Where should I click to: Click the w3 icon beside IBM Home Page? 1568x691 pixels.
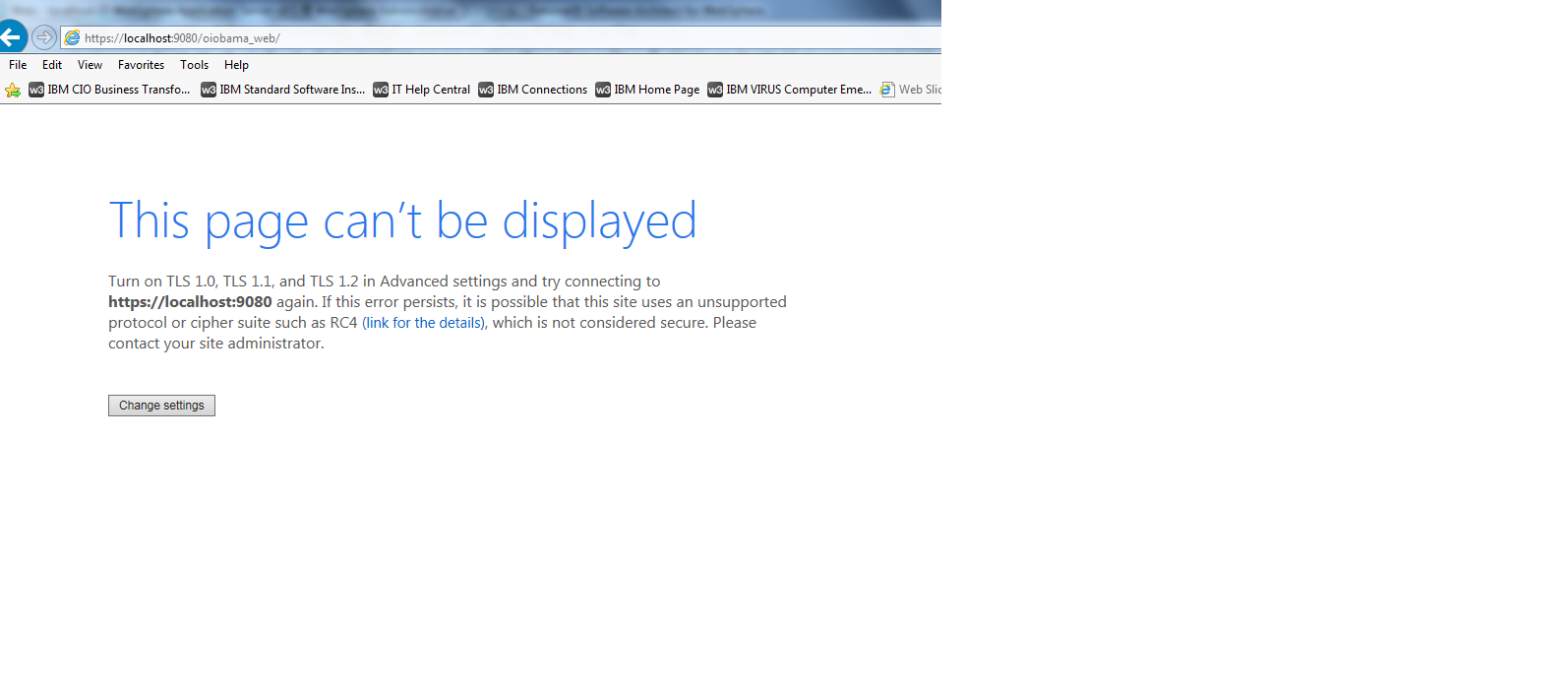click(603, 90)
